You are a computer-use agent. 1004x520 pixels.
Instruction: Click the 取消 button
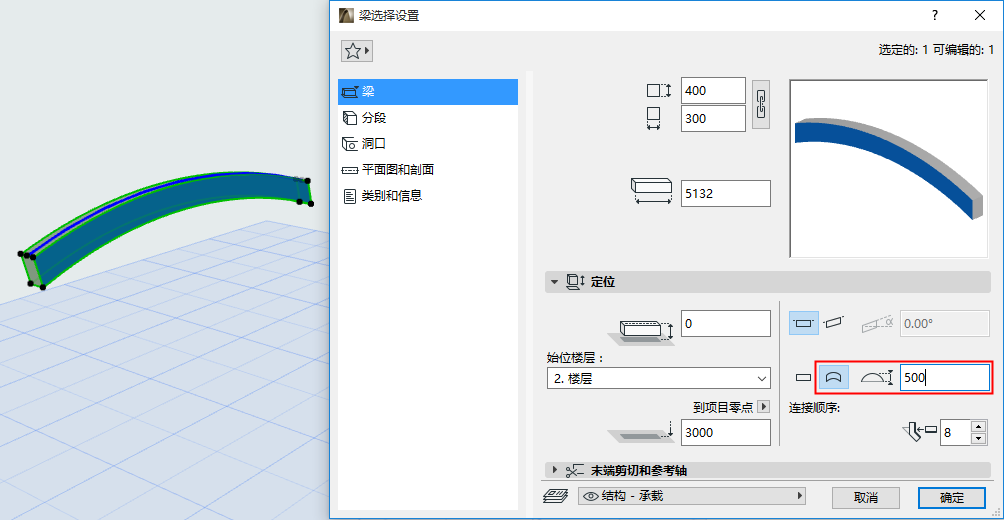[866, 498]
